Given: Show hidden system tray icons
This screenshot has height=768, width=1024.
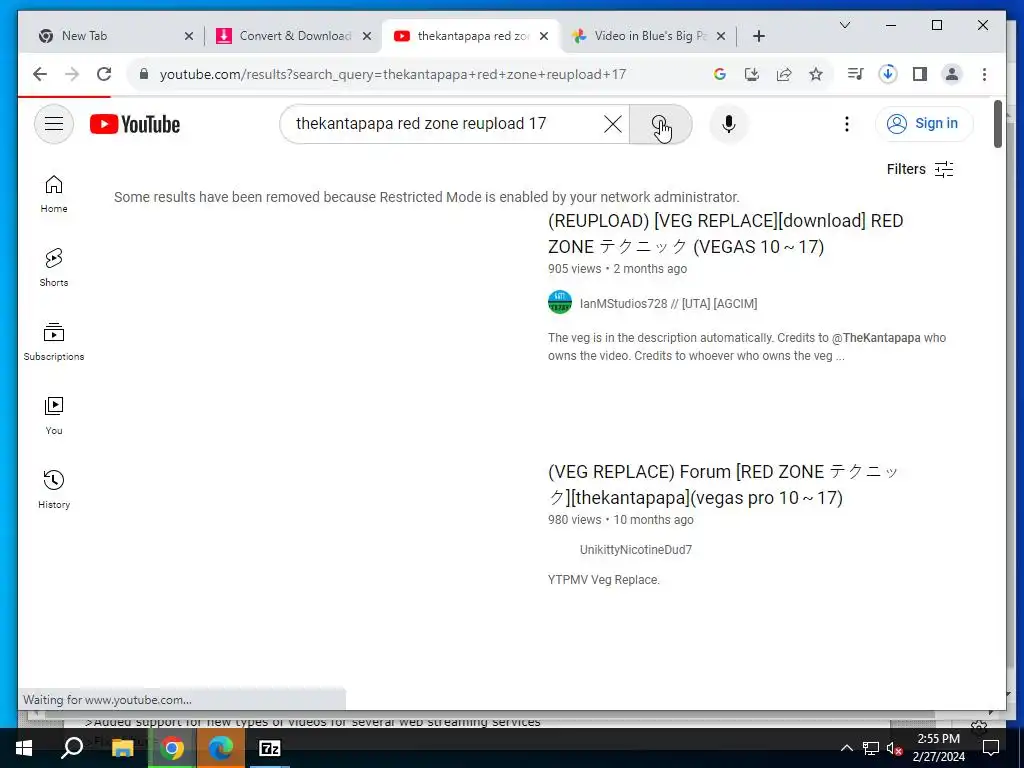Looking at the screenshot, I should click(x=846, y=748).
